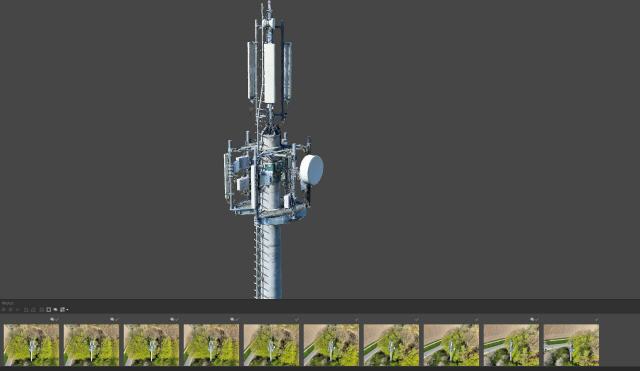Select the third aerial photo thumbnail
640x371 pixels.
(x=151, y=345)
